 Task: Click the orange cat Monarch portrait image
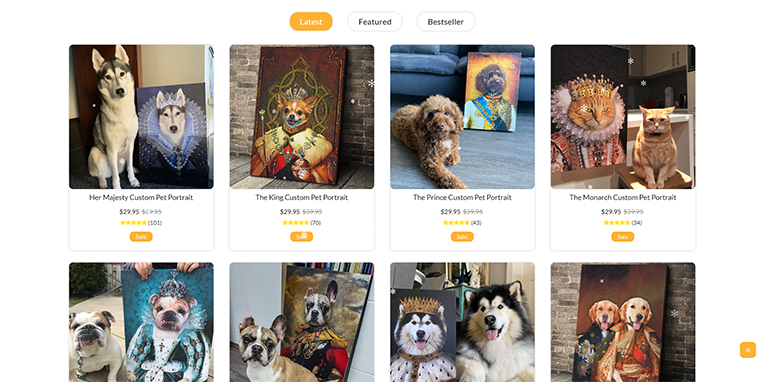(x=623, y=117)
